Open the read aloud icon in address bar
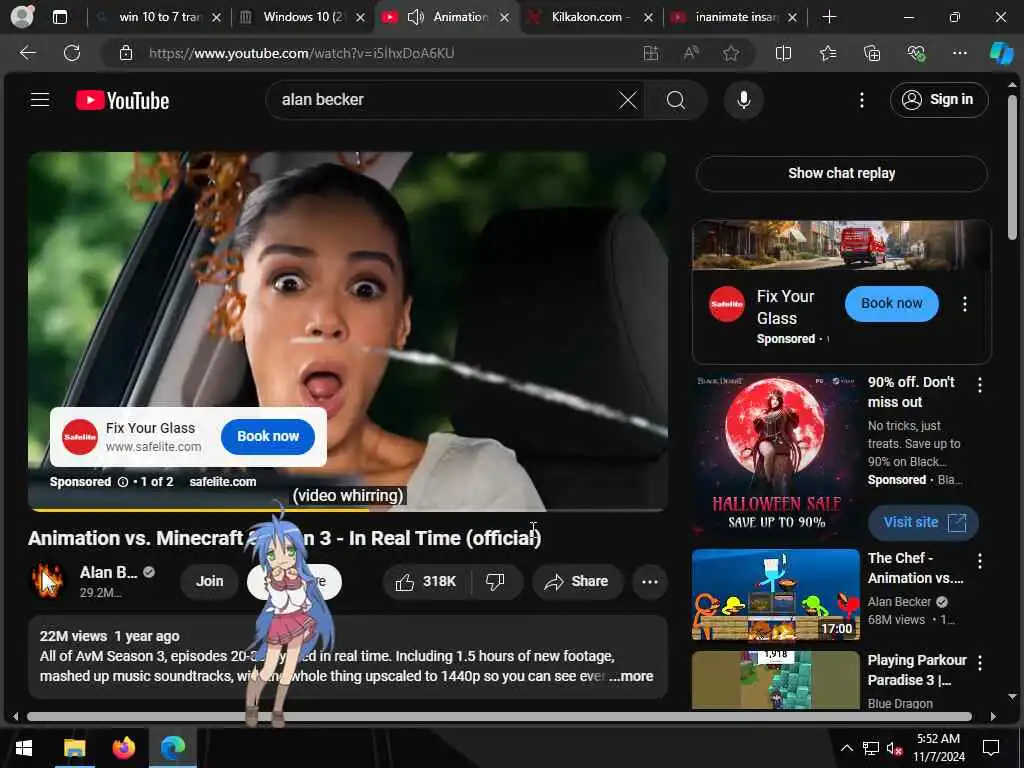Viewport: 1024px width, 768px height. pos(691,54)
